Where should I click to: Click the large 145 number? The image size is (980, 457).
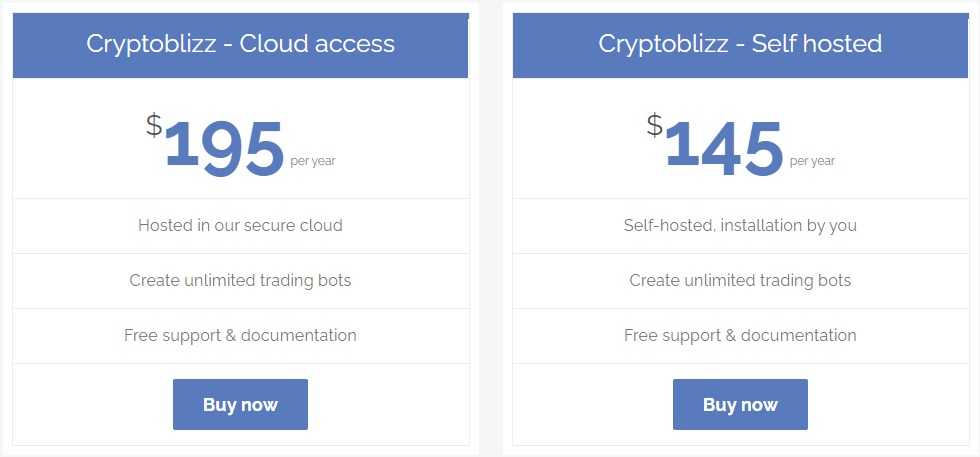(x=724, y=148)
